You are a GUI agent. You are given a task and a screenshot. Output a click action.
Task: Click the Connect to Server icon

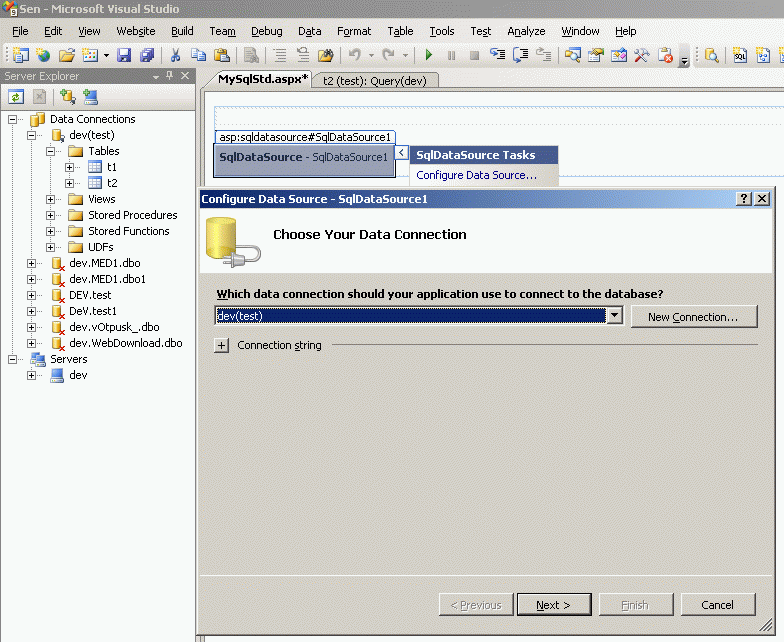90,97
